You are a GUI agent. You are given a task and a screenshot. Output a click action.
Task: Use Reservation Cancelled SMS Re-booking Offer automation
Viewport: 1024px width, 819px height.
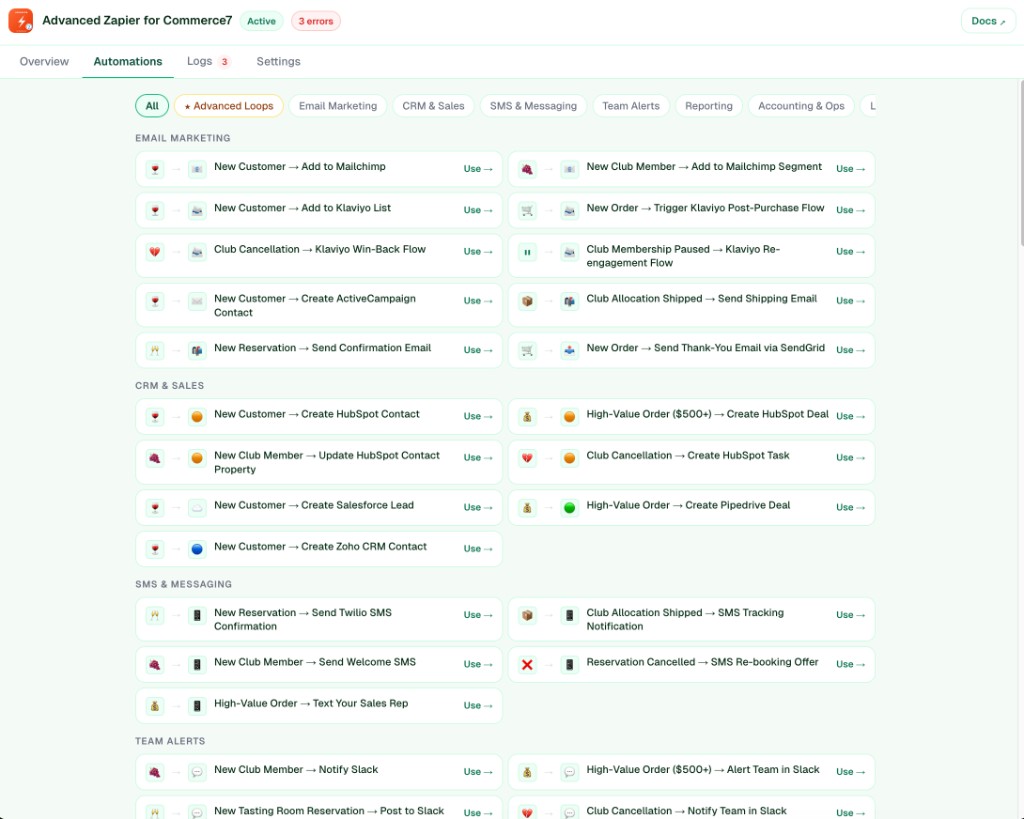(x=850, y=665)
